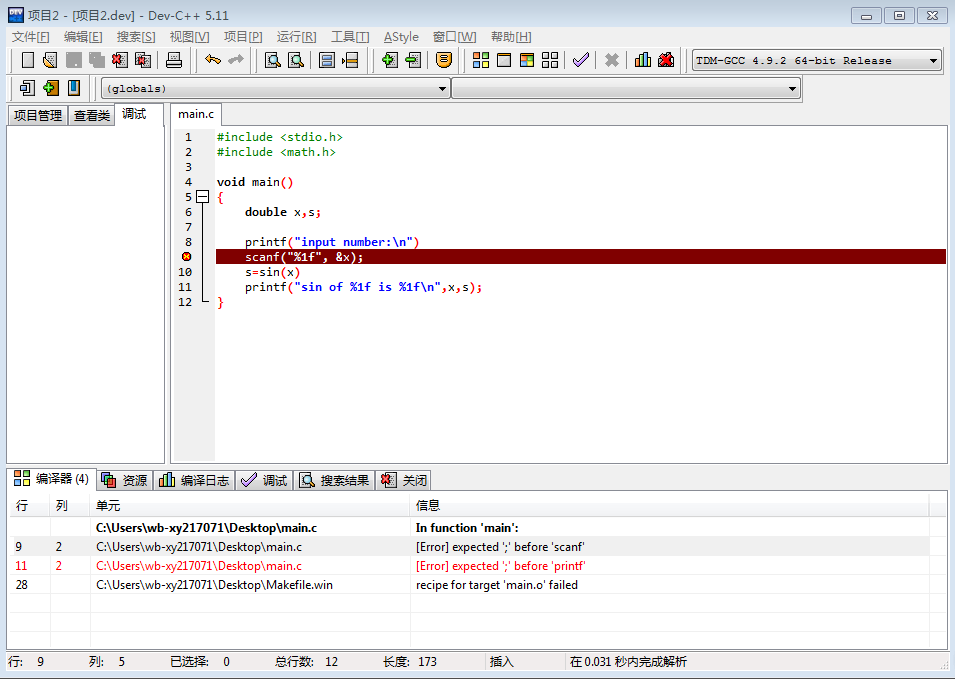This screenshot has width=955, height=679.
Task: Open Profile Analysis bar-chart icon
Action: click(x=643, y=60)
